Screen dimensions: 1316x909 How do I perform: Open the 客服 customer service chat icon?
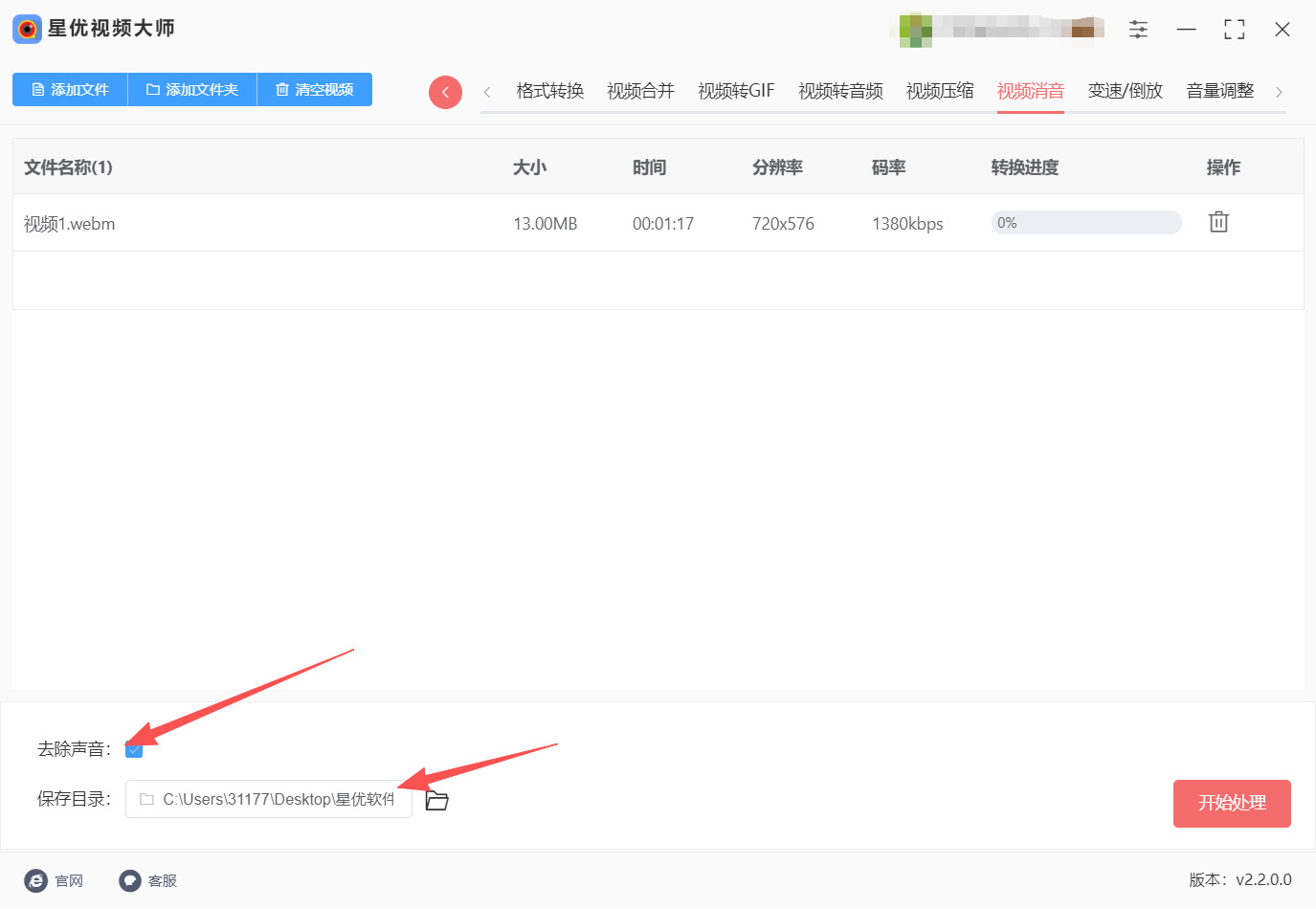[x=130, y=880]
